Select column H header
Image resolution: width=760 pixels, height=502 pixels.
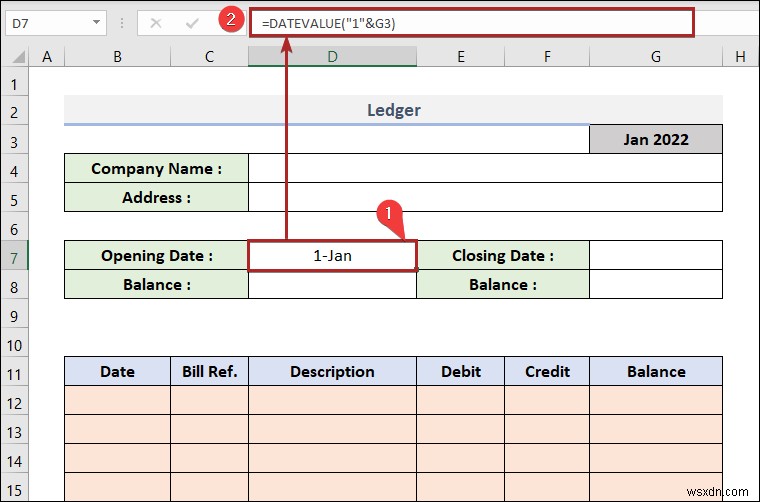(x=740, y=57)
